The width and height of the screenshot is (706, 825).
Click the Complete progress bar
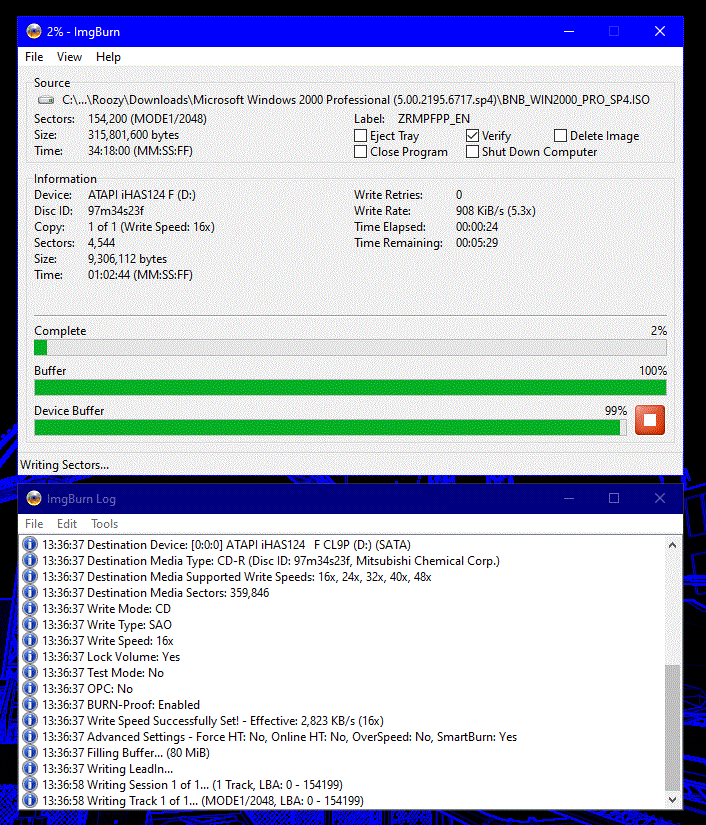[x=350, y=348]
